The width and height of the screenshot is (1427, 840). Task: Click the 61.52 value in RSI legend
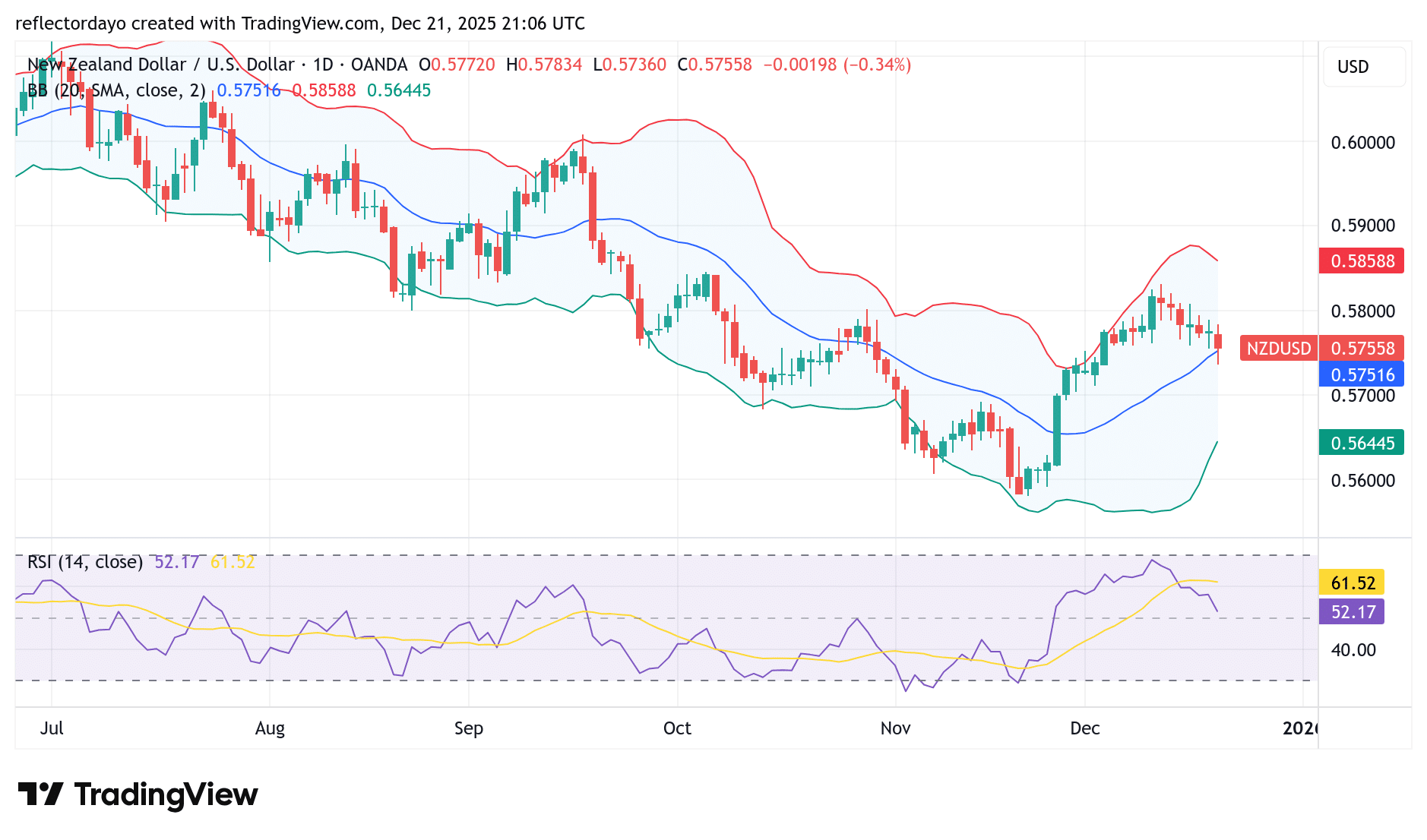click(233, 562)
